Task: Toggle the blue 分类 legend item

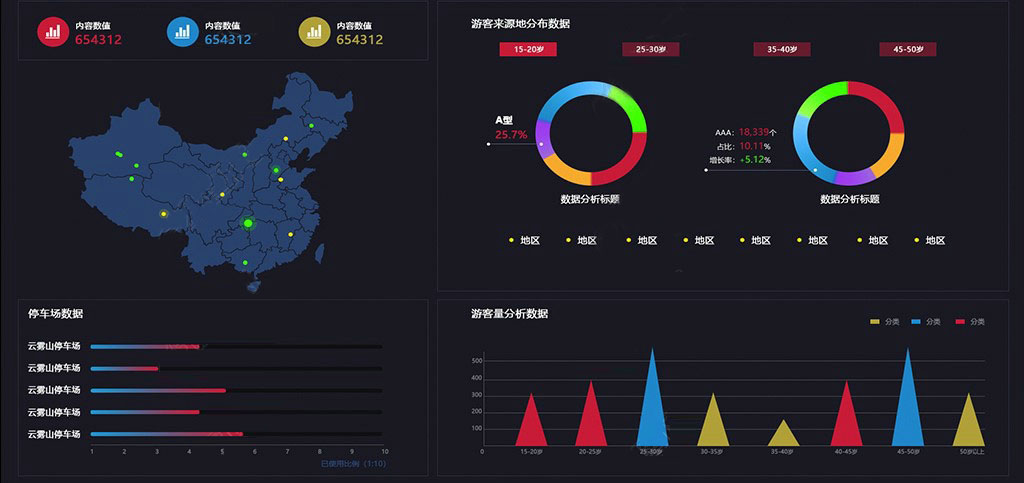Action: (927, 321)
